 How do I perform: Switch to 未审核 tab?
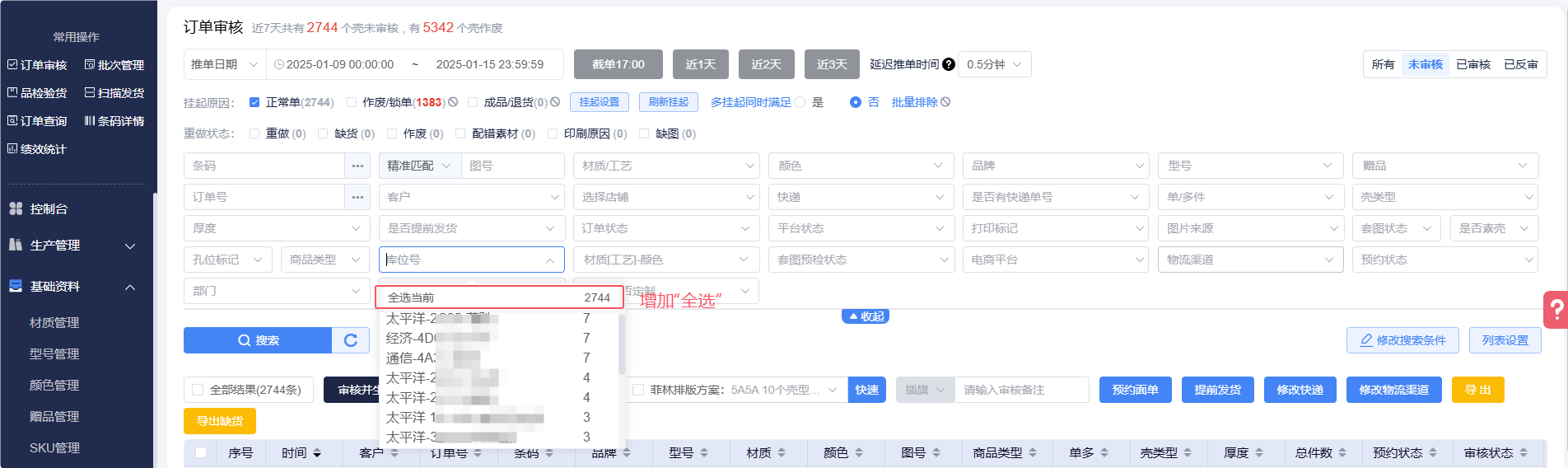pos(1426,64)
